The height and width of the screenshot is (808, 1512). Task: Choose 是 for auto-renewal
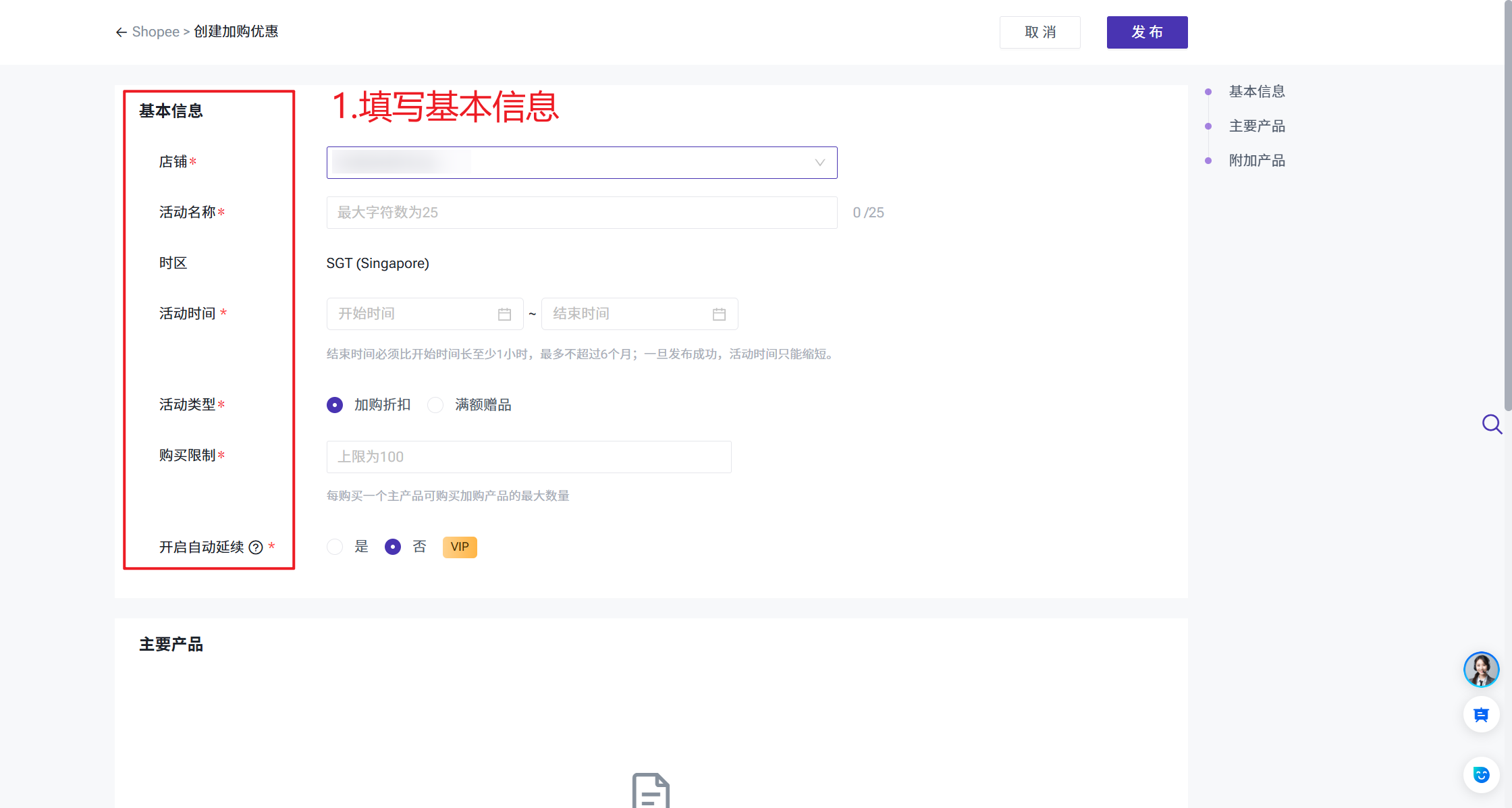pyautogui.click(x=335, y=547)
